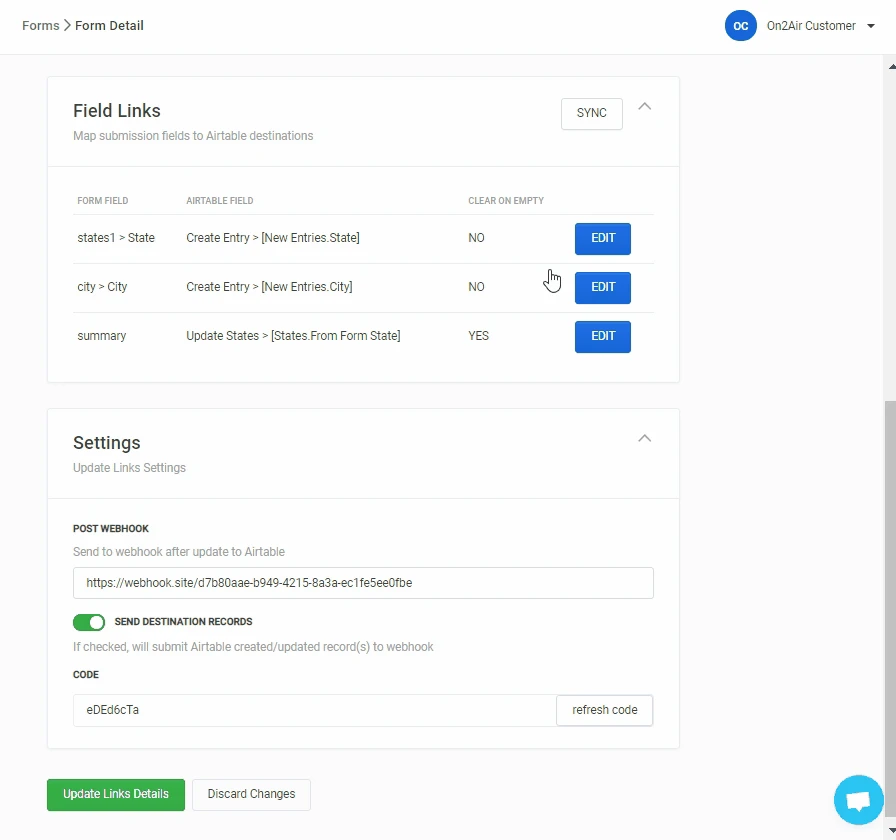Click the green Update Links Details button

[116, 794]
